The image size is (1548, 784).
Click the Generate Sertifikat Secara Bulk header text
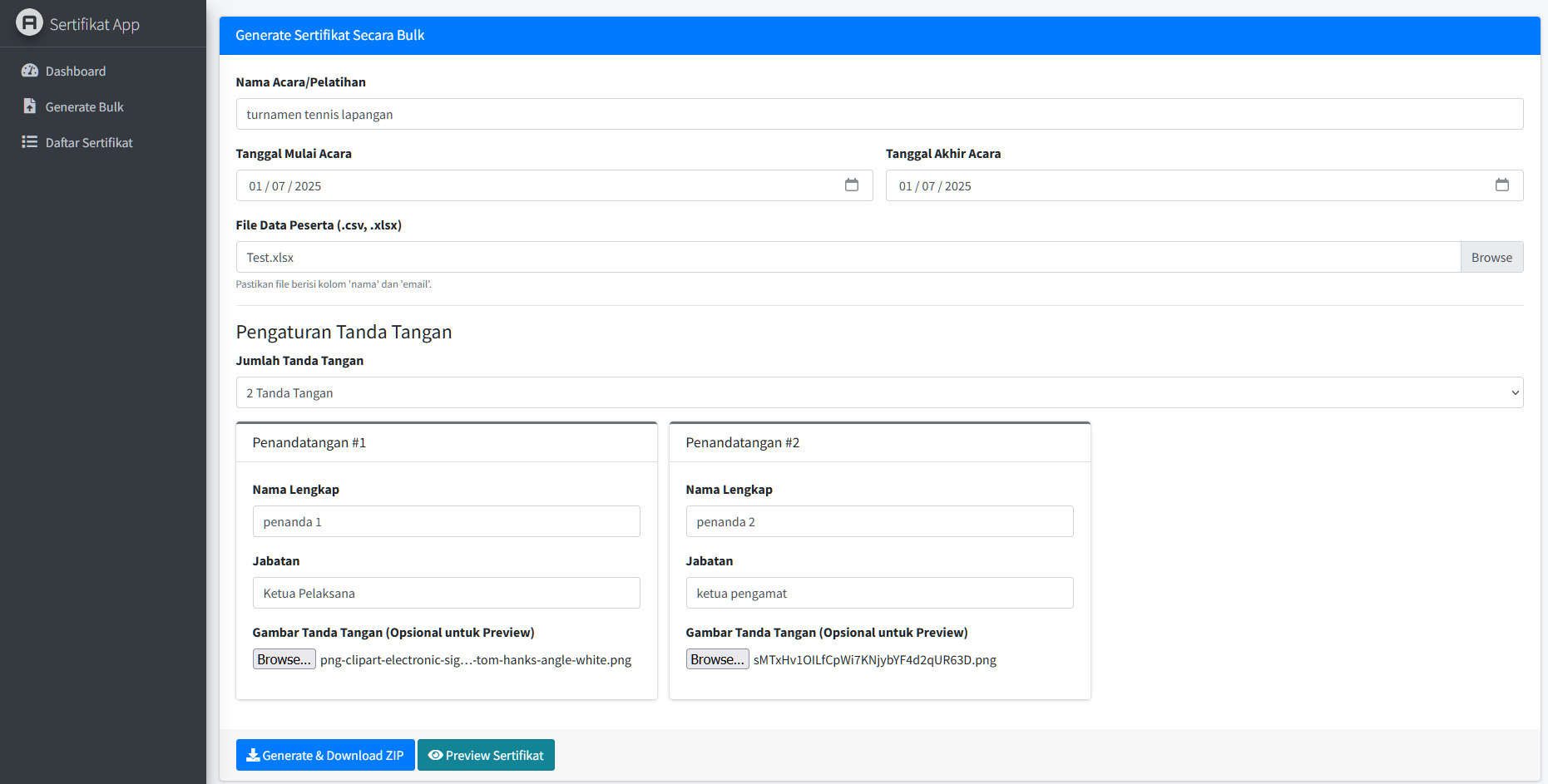(329, 35)
